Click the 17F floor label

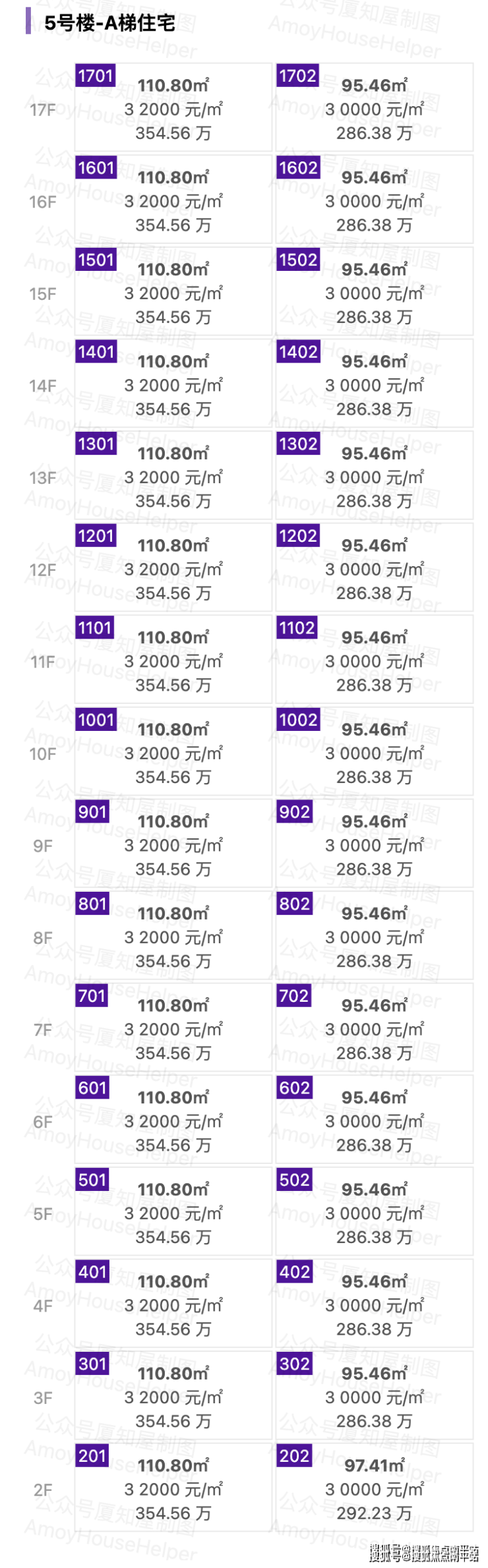[x=43, y=110]
